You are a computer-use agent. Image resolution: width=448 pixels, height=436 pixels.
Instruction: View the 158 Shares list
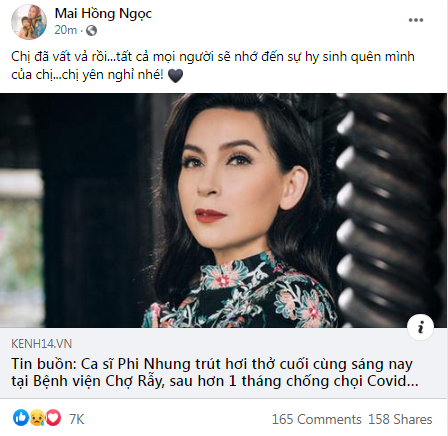click(400, 419)
